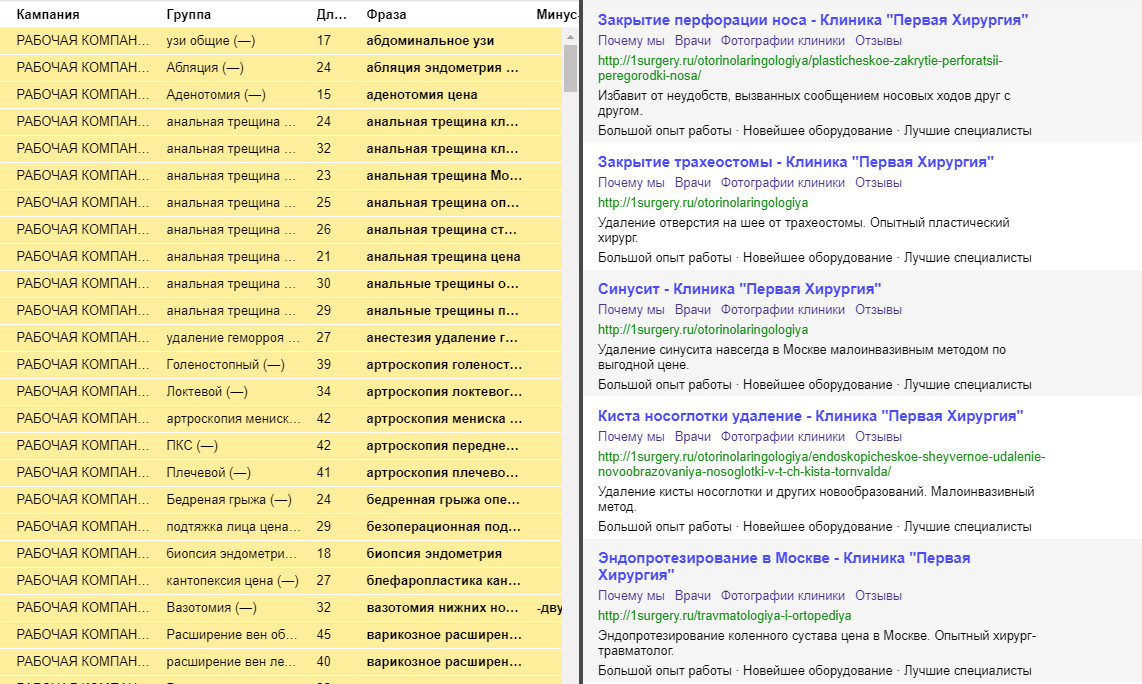The width and height of the screenshot is (1142, 684).
Task: Open endoskopicheskoe-sheyvernoe-udalenie URL link
Action: click(822, 464)
